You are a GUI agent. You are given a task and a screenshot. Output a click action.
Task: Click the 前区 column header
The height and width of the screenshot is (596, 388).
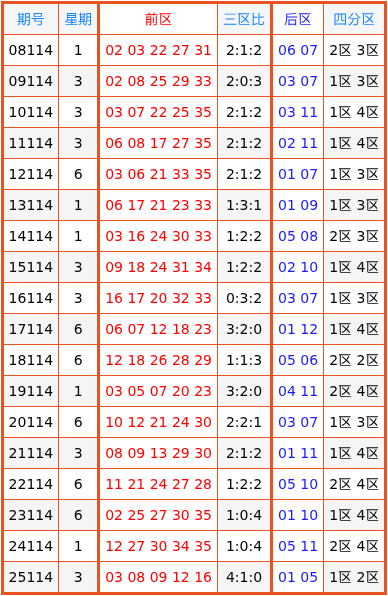pyautogui.click(x=158, y=19)
